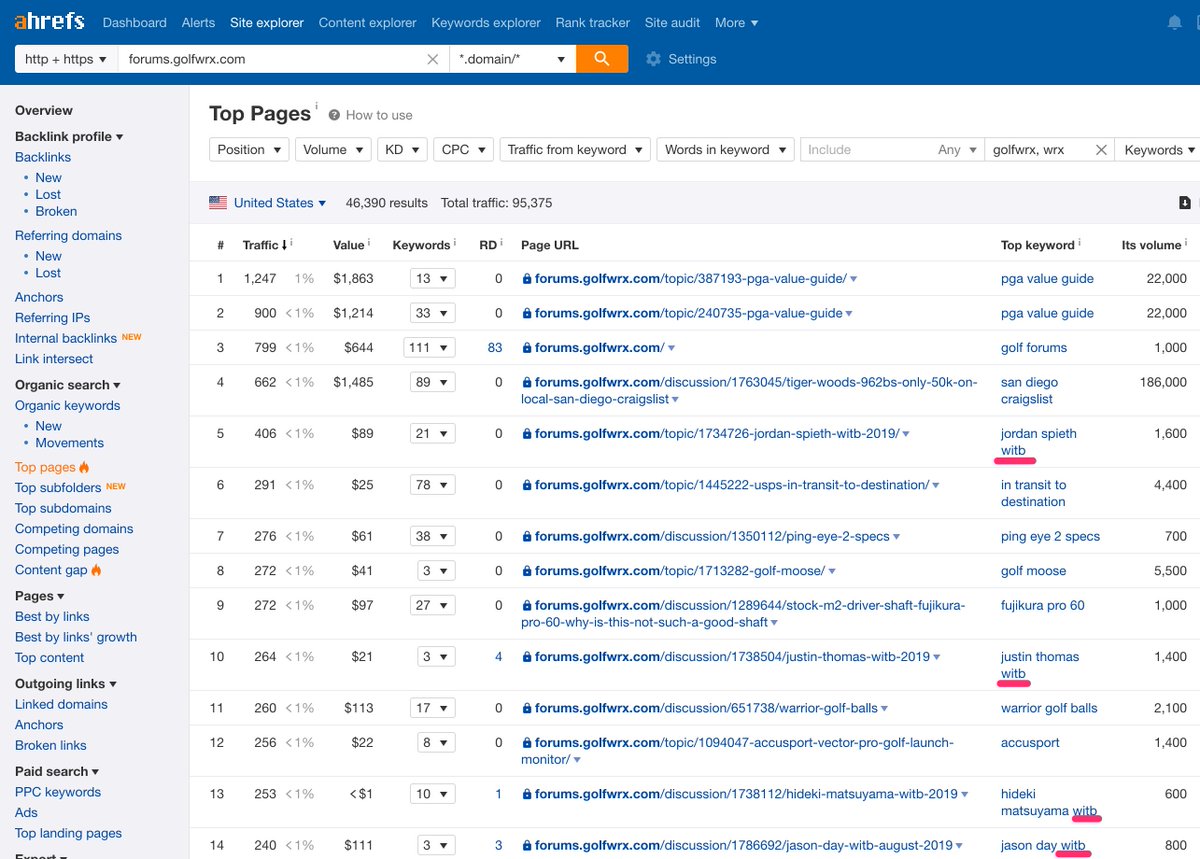Open the notifications bell
This screenshot has width=1200, height=859.
point(1174,23)
